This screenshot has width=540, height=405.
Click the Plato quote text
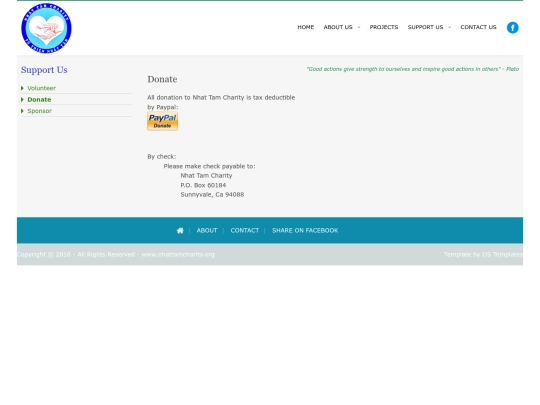click(413, 69)
